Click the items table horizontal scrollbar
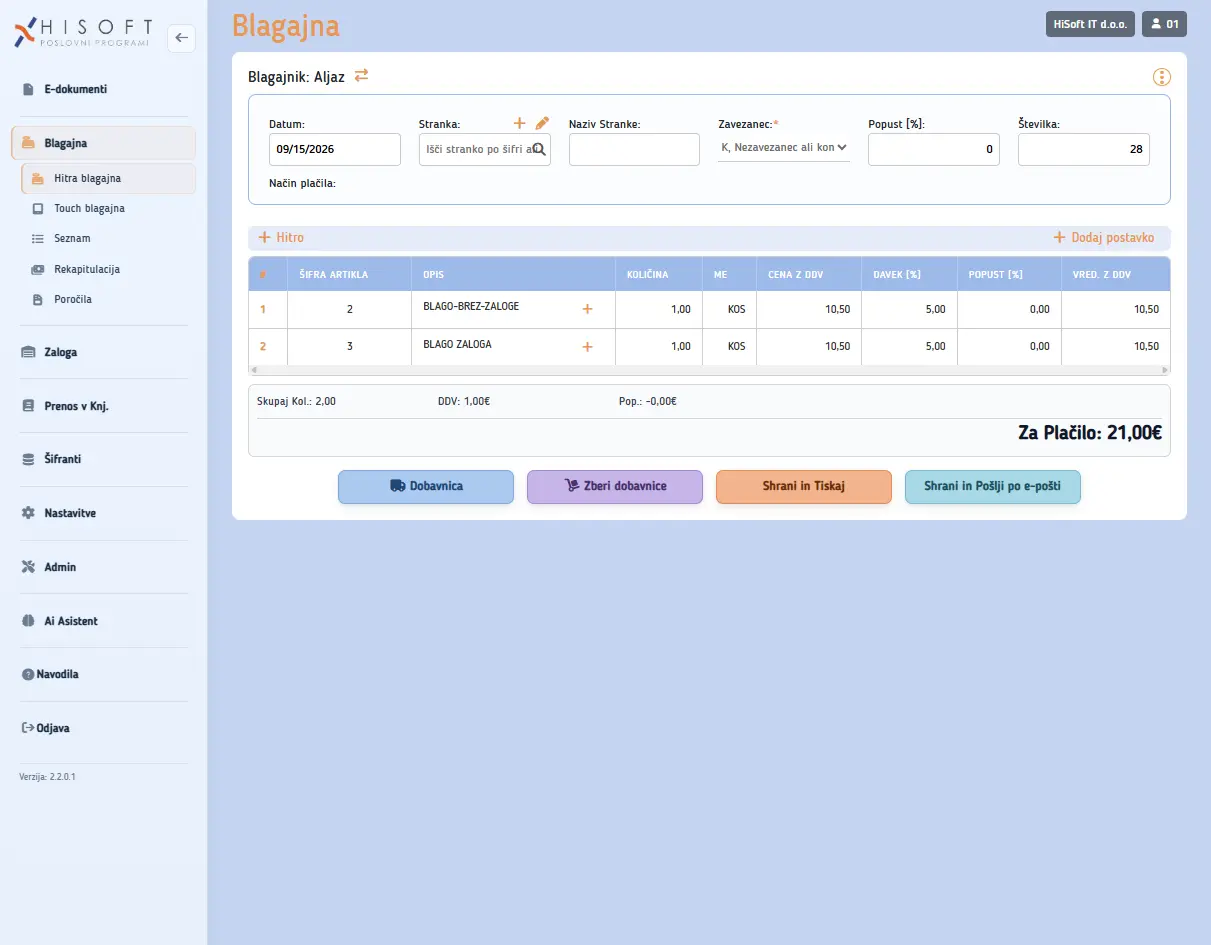The width and height of the screenshot is (1211, 945). (x=709, y=370)
